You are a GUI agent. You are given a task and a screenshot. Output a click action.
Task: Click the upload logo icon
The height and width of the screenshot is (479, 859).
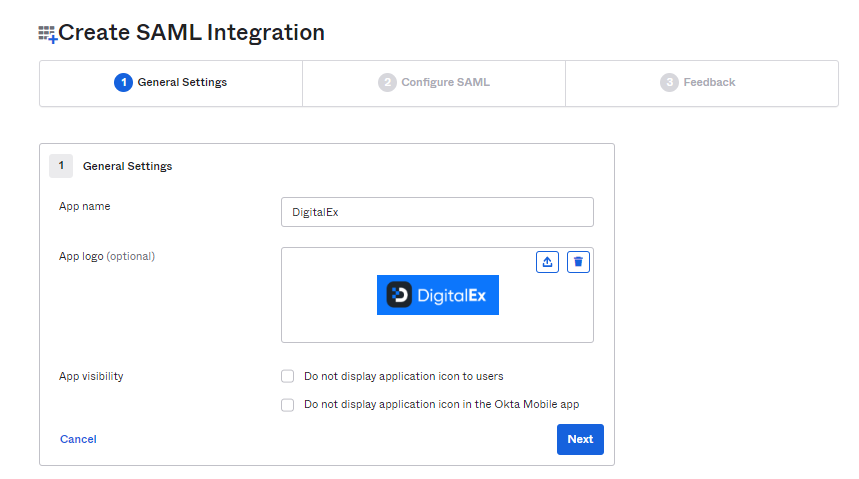tap(547, 262)
